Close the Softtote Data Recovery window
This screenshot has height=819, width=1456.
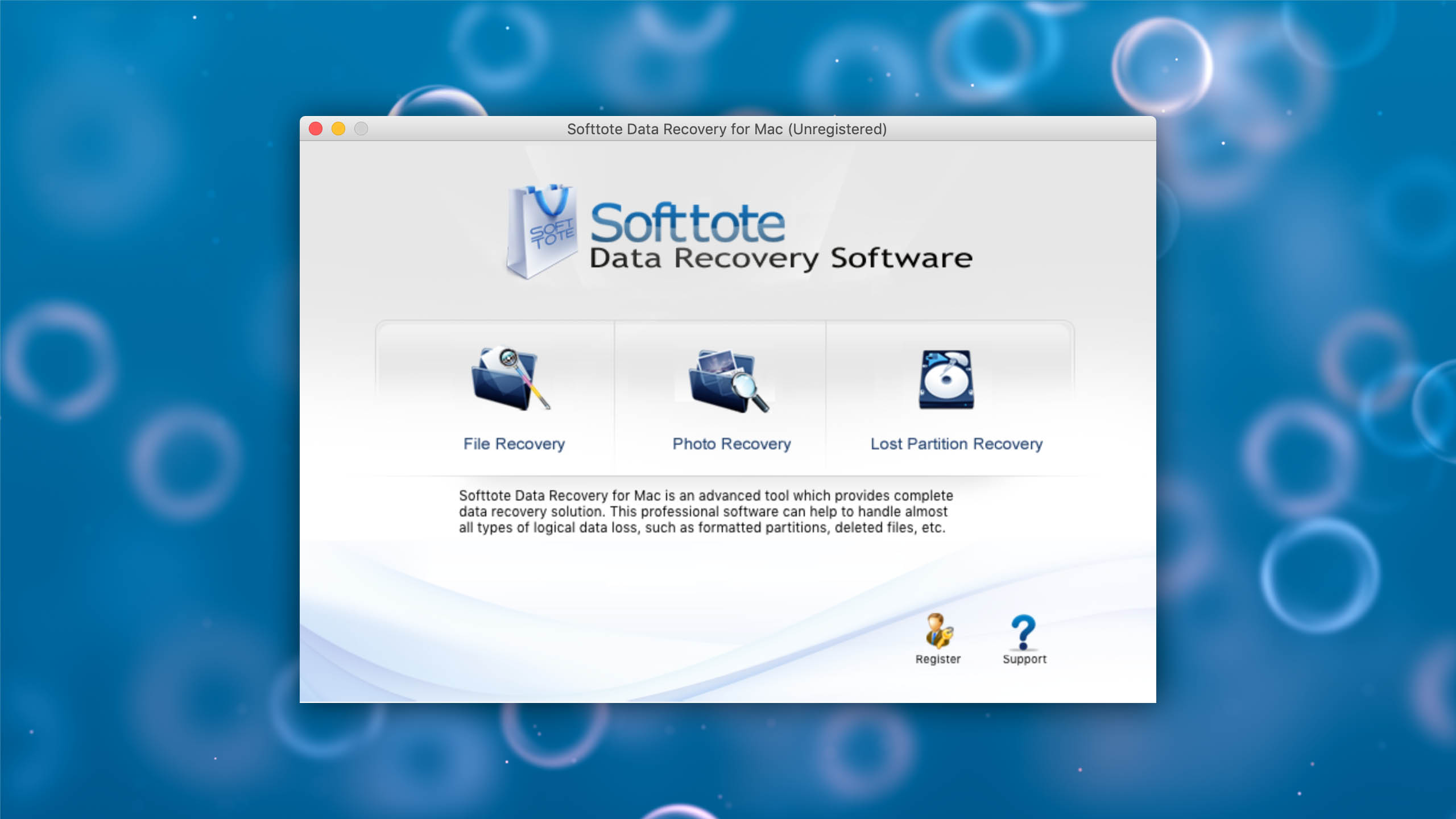tap(316, 129)
